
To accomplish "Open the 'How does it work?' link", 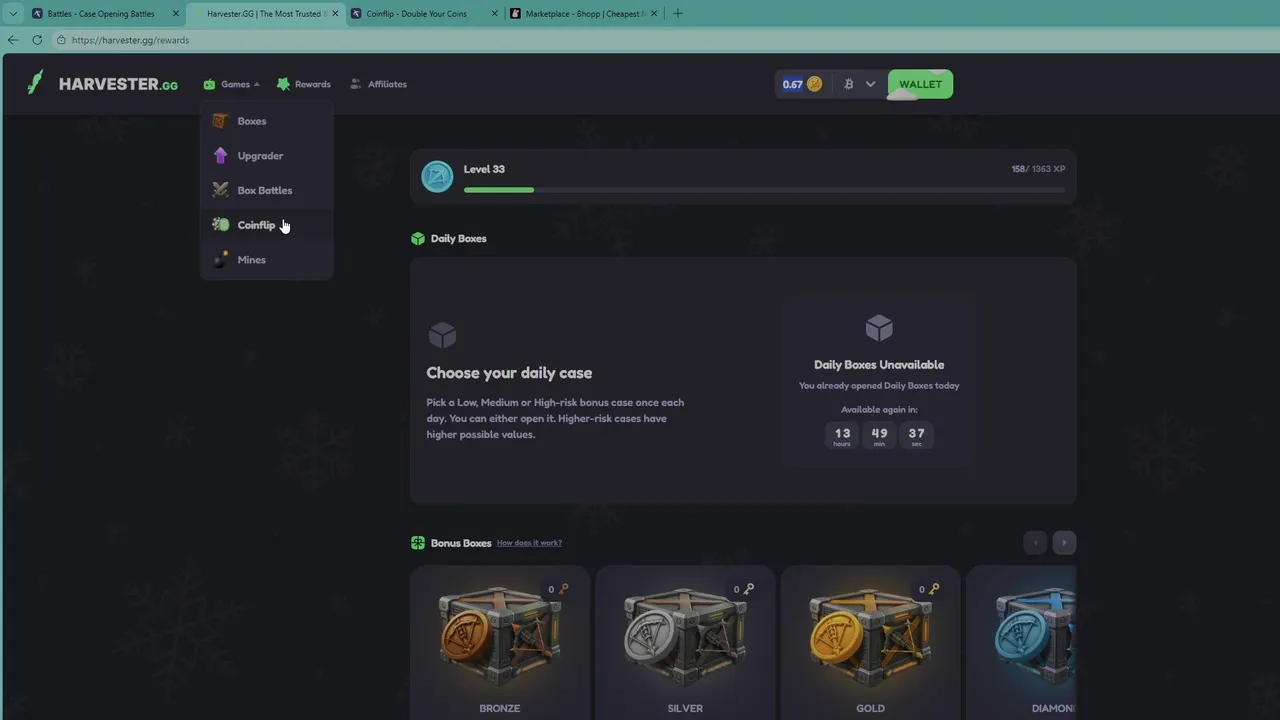I will (529, 543).
